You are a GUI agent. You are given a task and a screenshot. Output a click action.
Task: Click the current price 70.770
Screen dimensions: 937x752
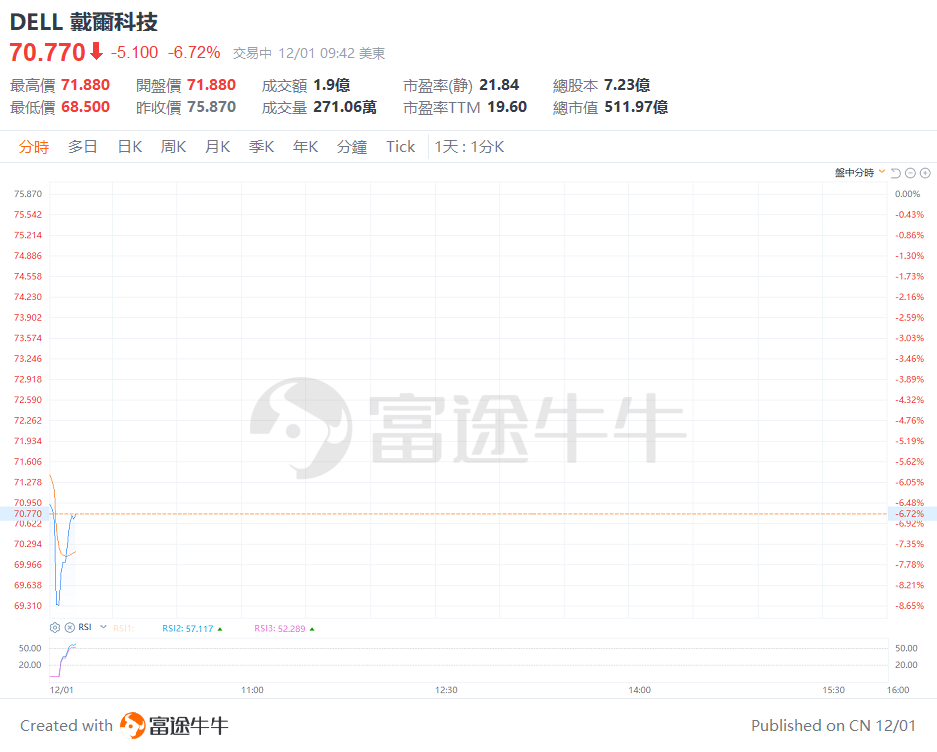point(48,53)
